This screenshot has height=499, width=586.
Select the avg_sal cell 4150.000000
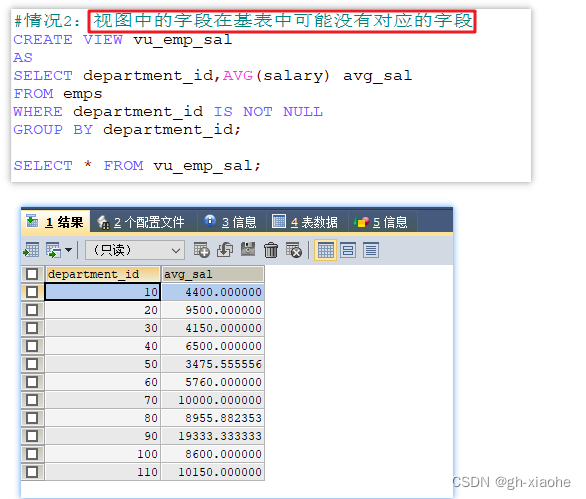[x=213, y=328]
